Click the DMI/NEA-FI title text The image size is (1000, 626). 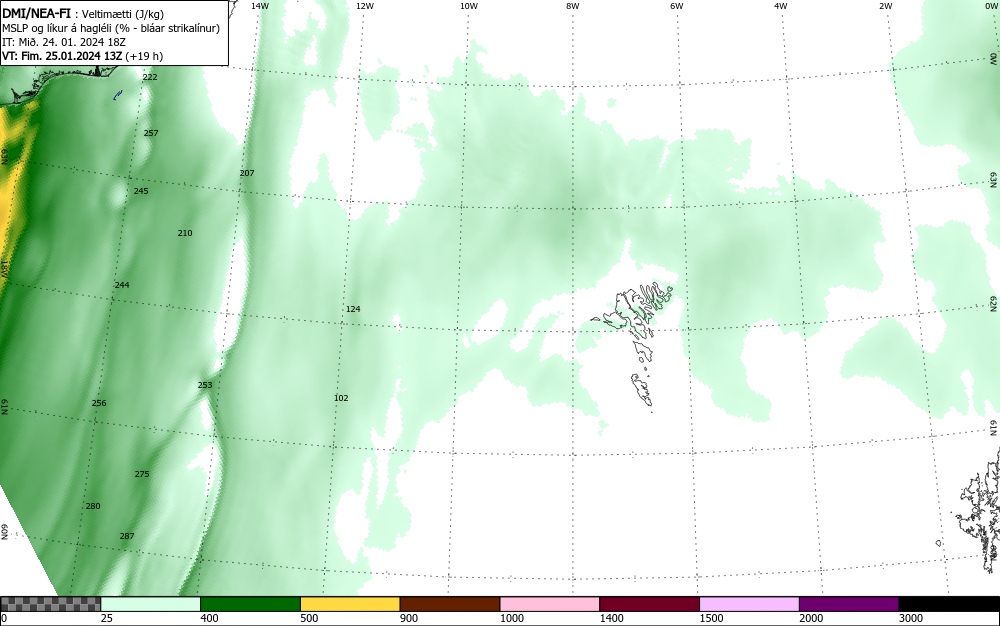point(36,14)
